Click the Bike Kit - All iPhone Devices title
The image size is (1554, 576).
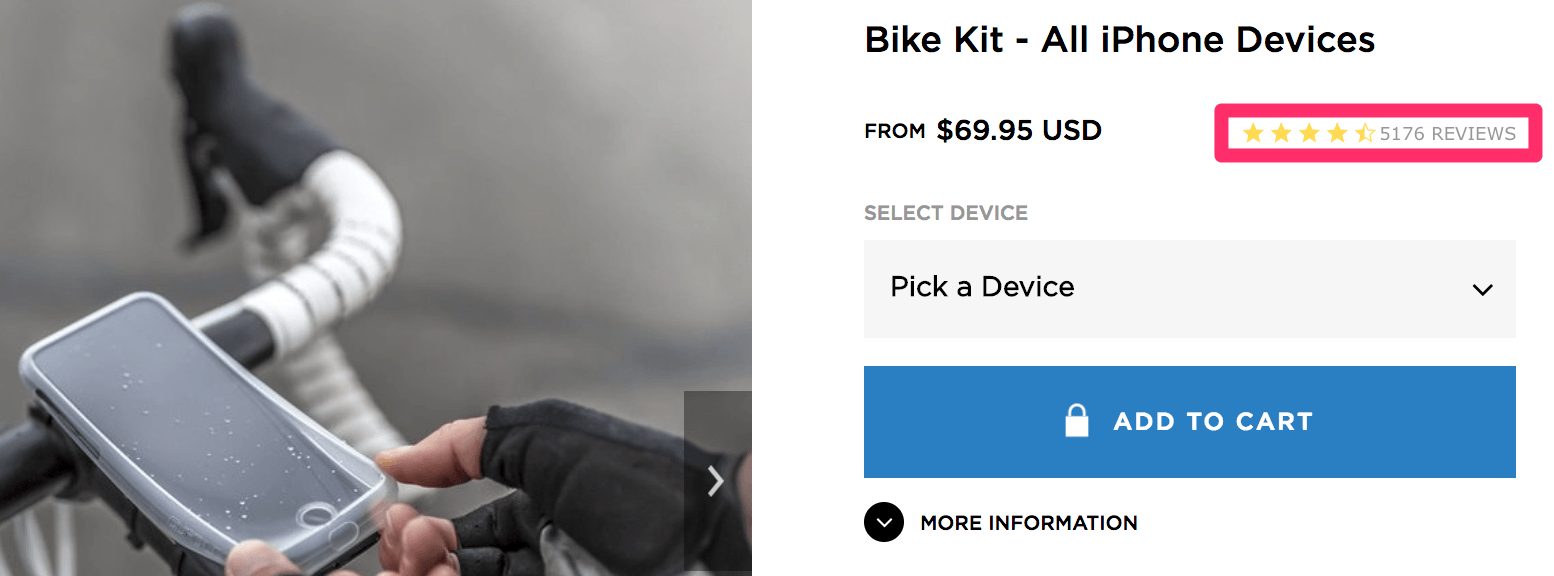(x=1119, y=40)
